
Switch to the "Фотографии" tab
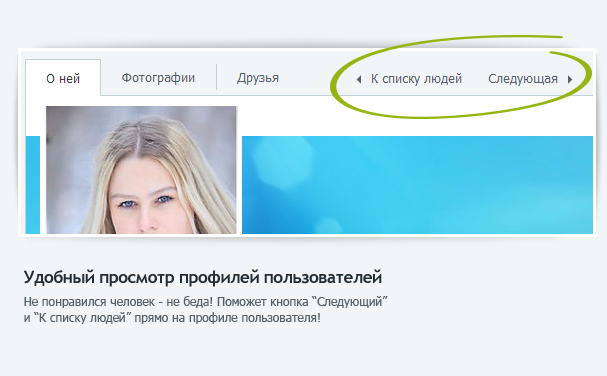tap(158, 78)
